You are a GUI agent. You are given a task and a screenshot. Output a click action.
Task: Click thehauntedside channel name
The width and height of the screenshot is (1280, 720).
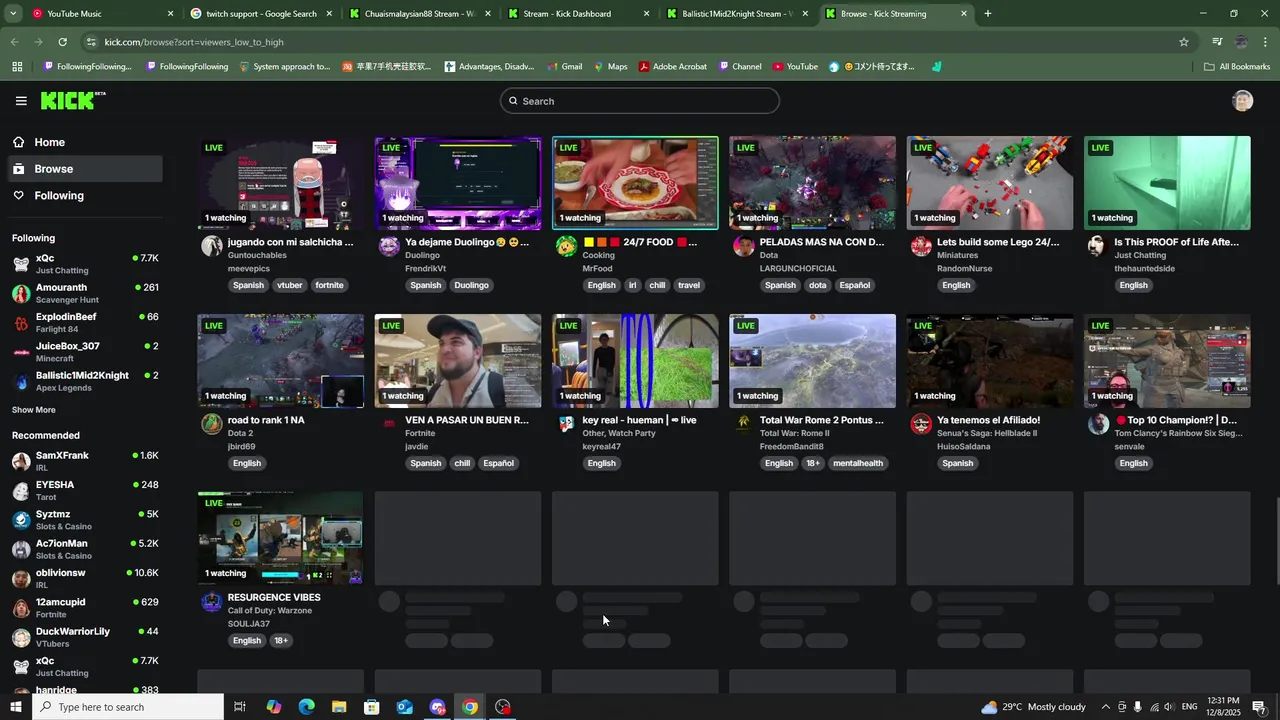[x=1145, y=269]
